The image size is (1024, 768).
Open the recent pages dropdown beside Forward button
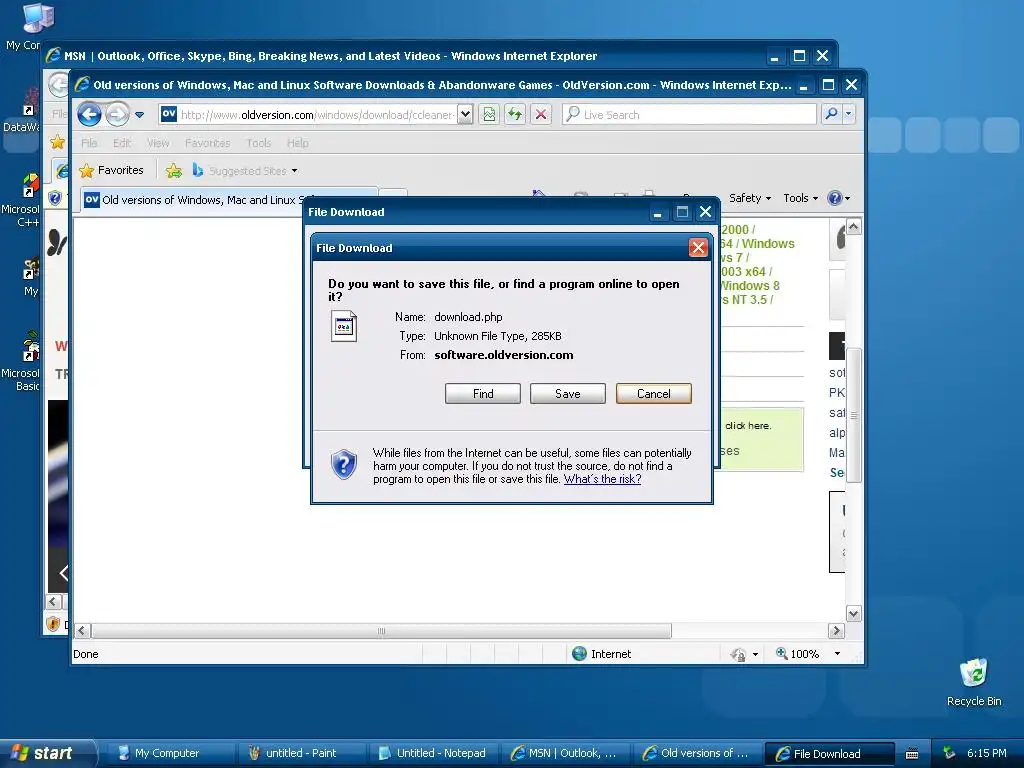click(139, 115)
